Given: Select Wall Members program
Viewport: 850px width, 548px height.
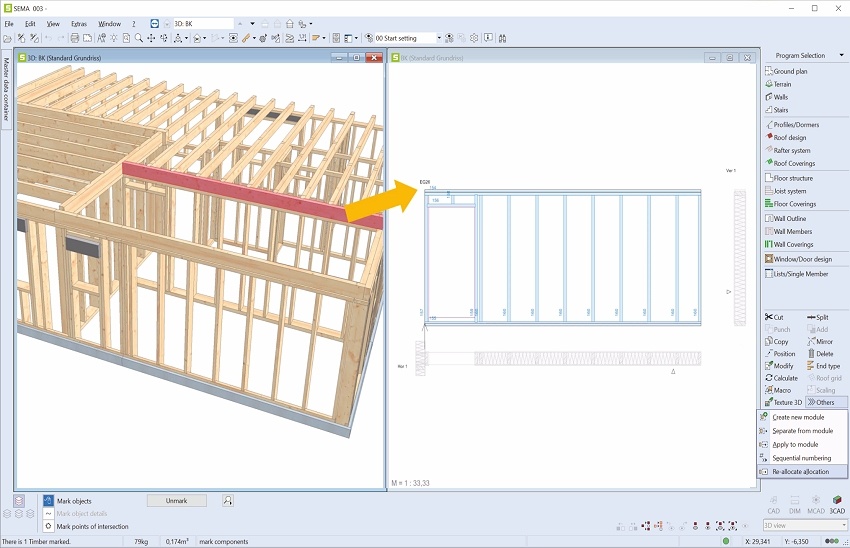Looking at the screenshot, I should [789, 231].
